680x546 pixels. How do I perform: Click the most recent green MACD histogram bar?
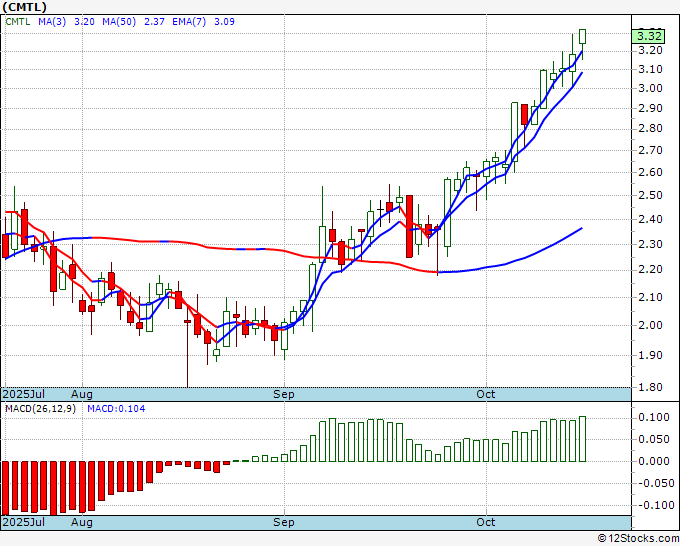tap(582, 439)
